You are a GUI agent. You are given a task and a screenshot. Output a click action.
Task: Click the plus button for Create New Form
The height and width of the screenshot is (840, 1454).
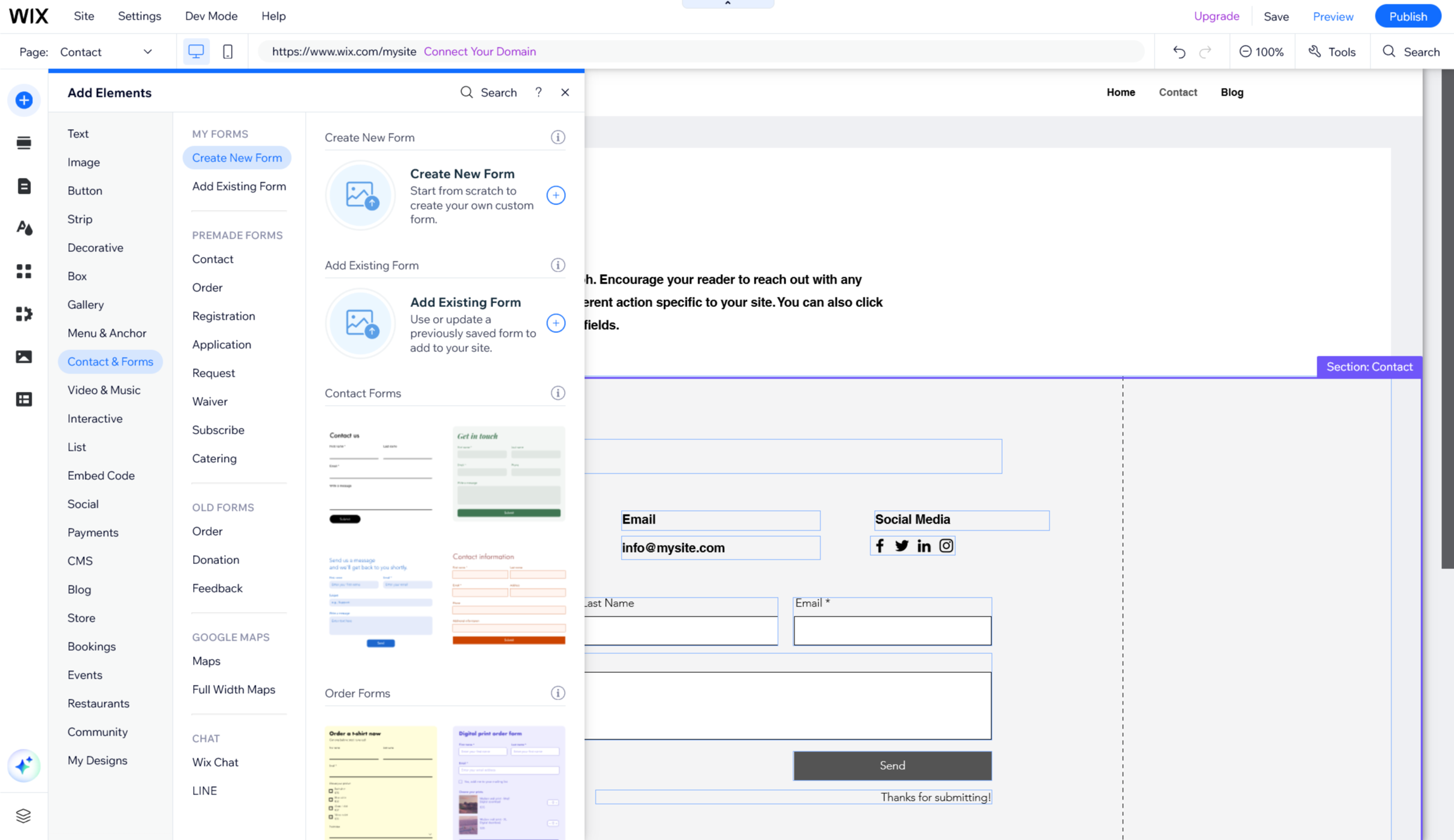coord(556,196)
